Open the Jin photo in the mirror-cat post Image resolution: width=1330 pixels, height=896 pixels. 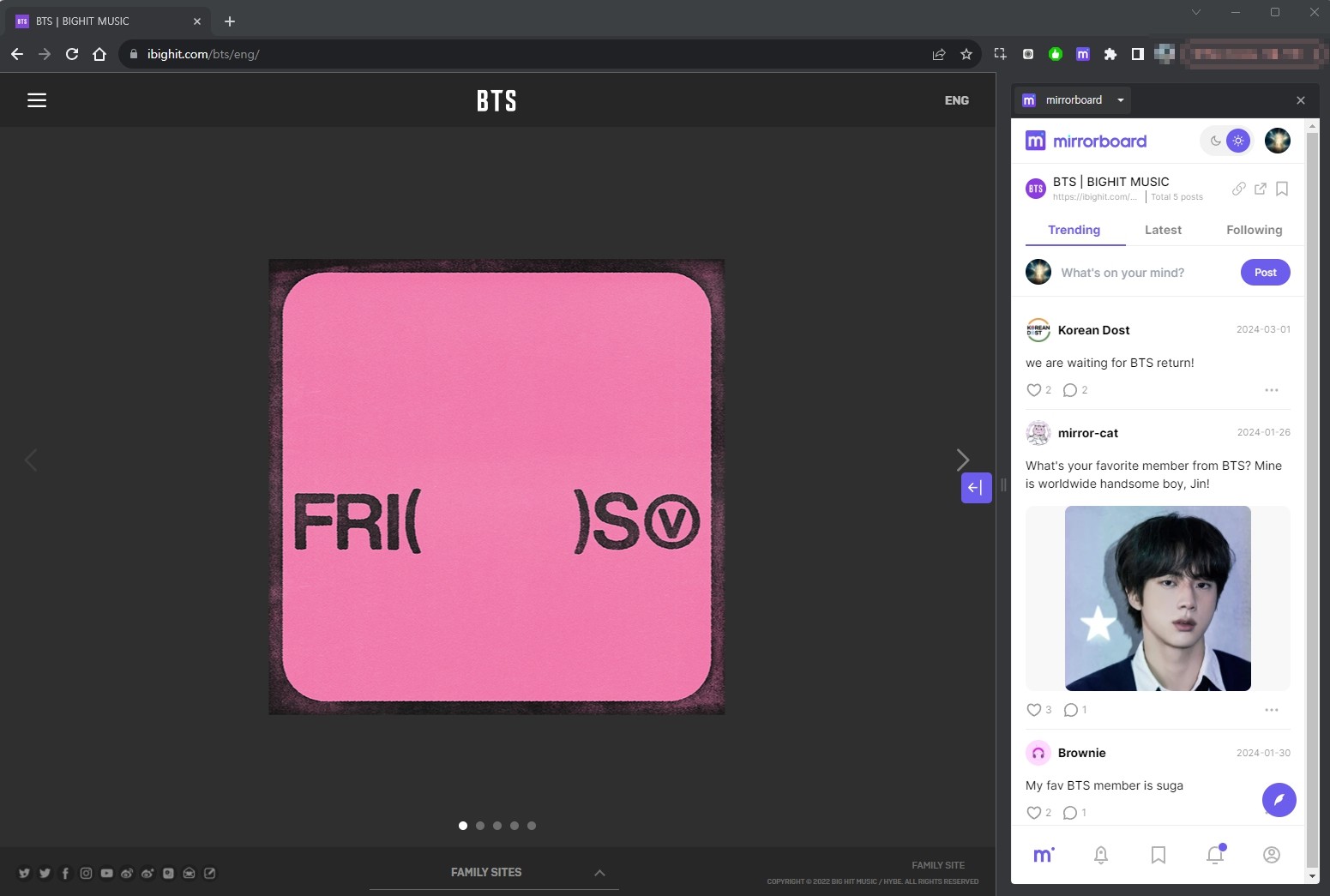click(1158, 598)
